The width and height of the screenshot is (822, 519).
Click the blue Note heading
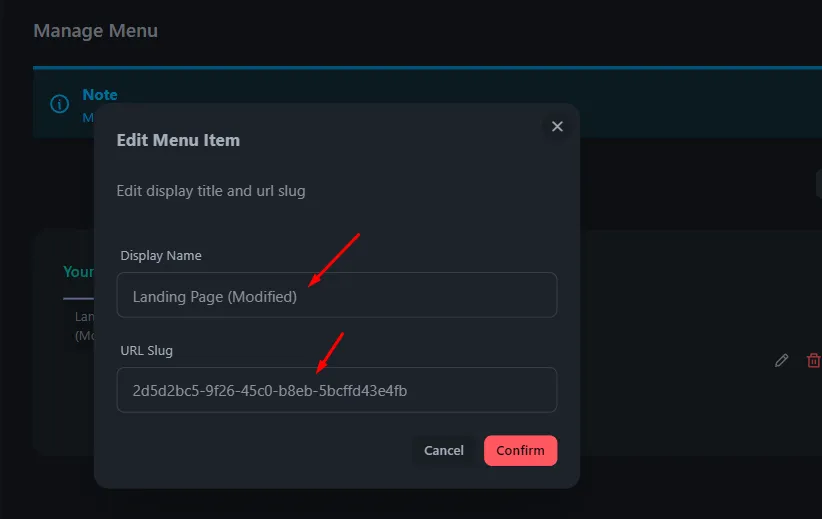pyautogui.click(x=100, y=95)
